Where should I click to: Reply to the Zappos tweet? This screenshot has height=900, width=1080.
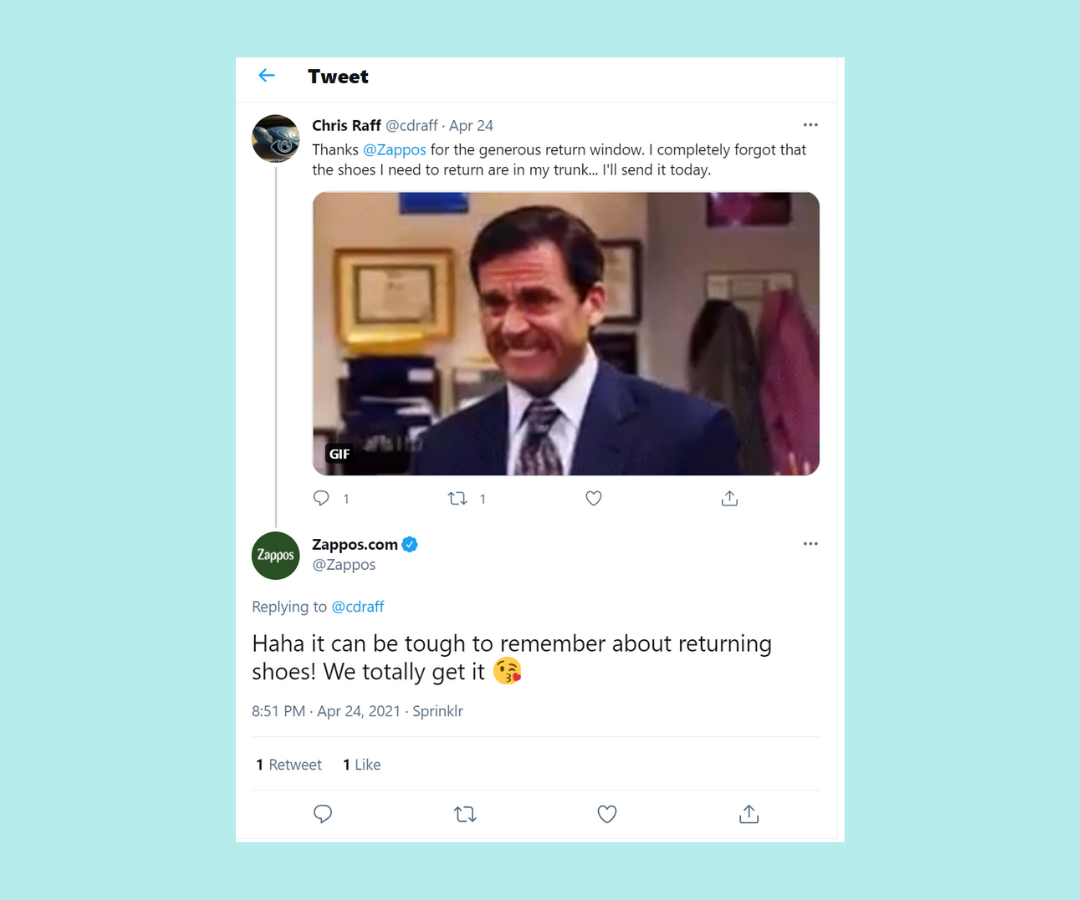point(322,814)
